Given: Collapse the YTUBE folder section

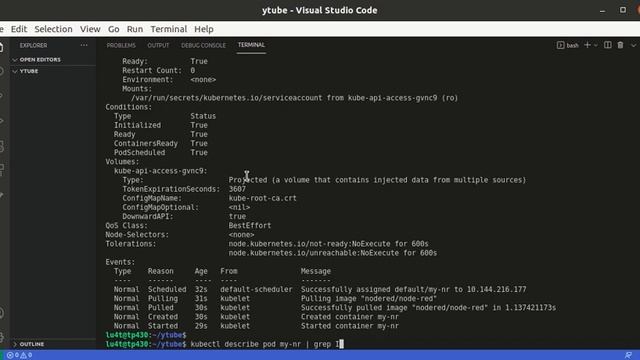Looking at the screenshot, I should [29, 71].
